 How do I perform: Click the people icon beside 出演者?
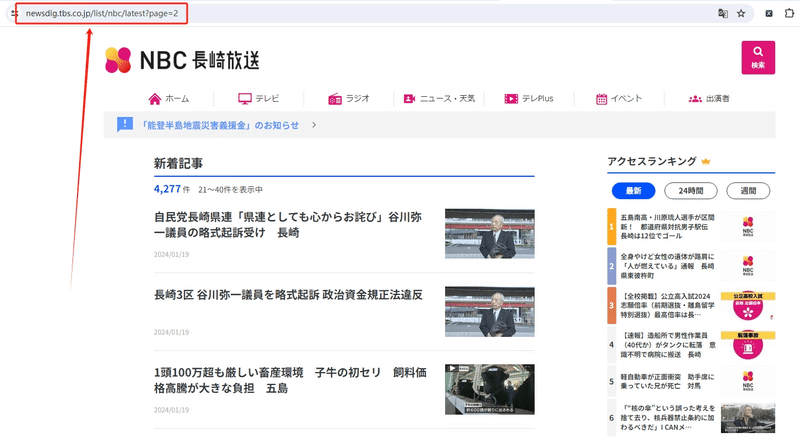tap(695, 99)
